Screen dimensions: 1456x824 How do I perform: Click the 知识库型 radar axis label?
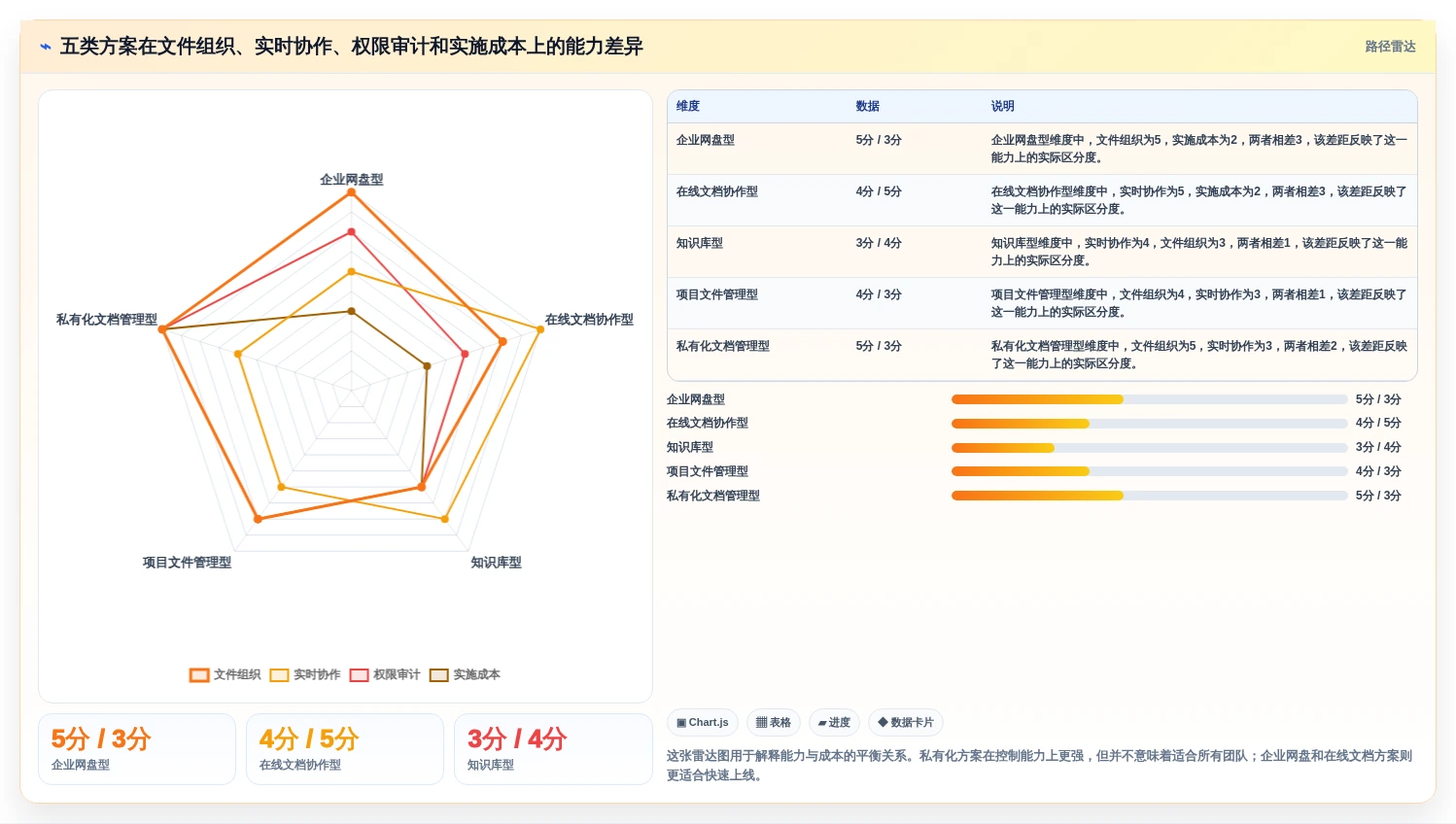(x=496, y=562)
